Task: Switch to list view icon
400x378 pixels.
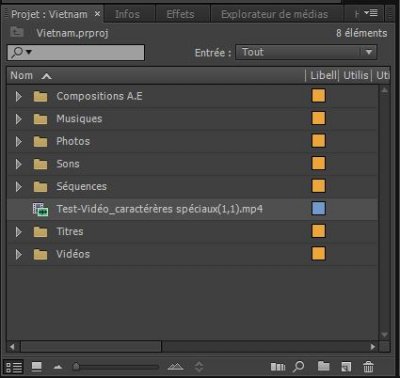Action: (14, 367)
